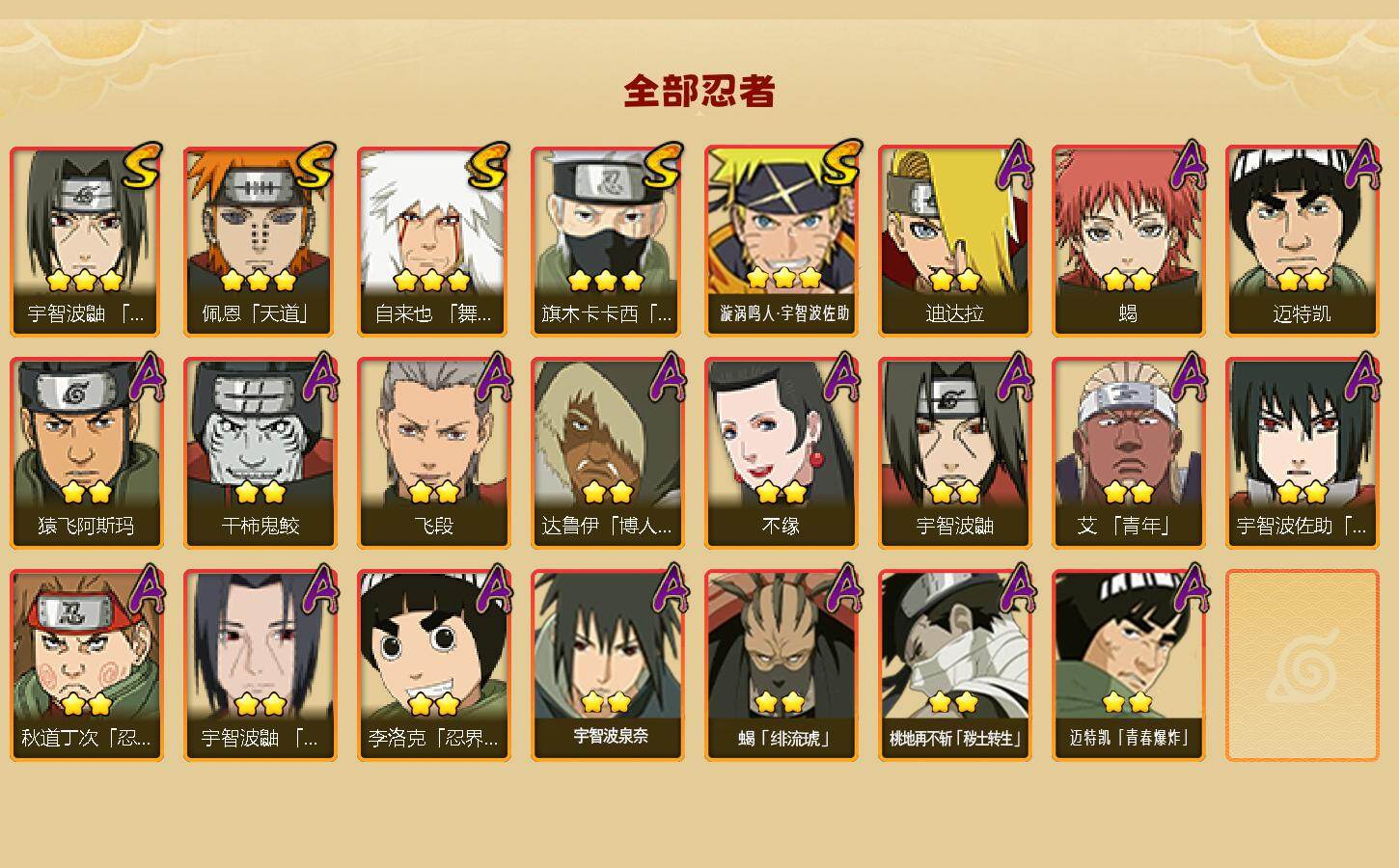The height and width of the screenshot is (868, 1399).
Task: Select the 飞段 ninja card
Action: (434, 453)
